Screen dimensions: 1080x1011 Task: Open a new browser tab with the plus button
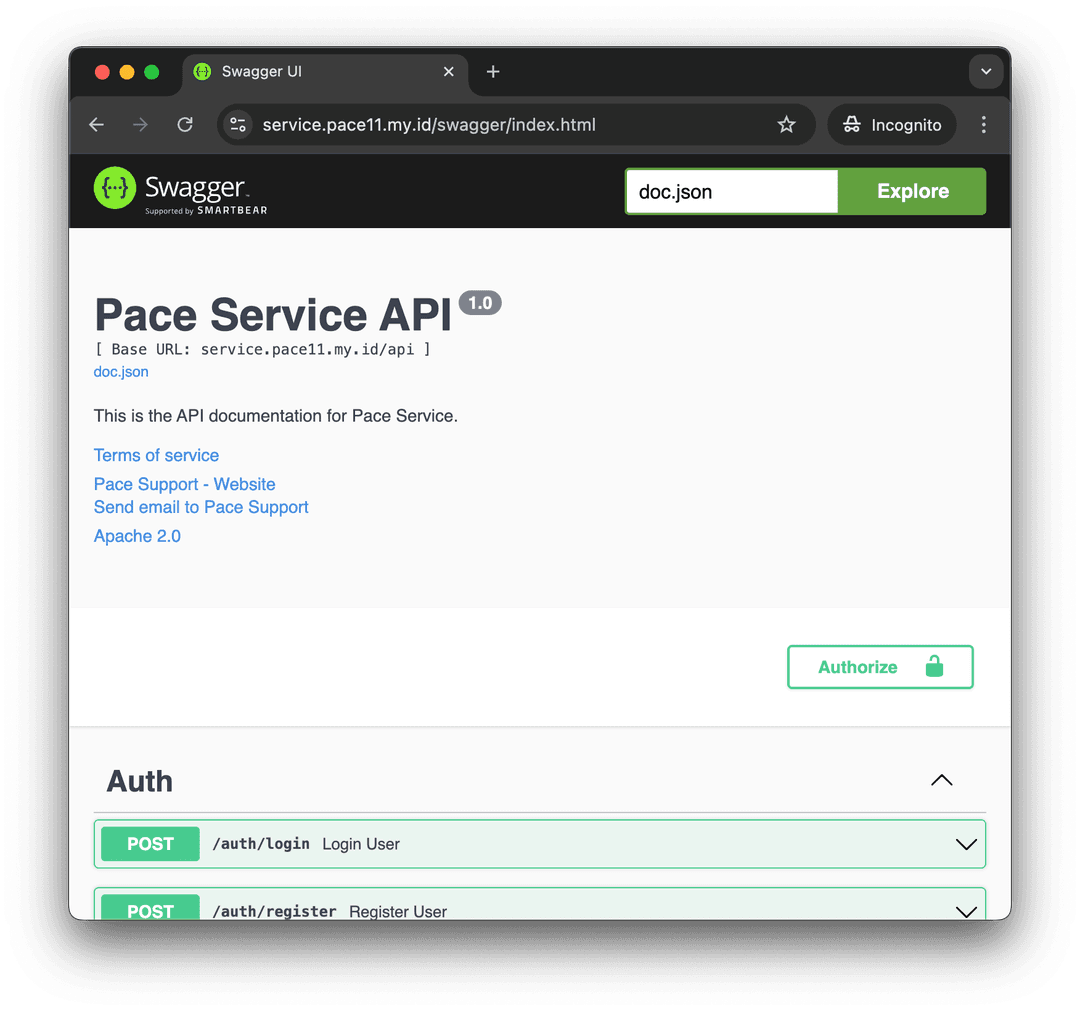492,71
